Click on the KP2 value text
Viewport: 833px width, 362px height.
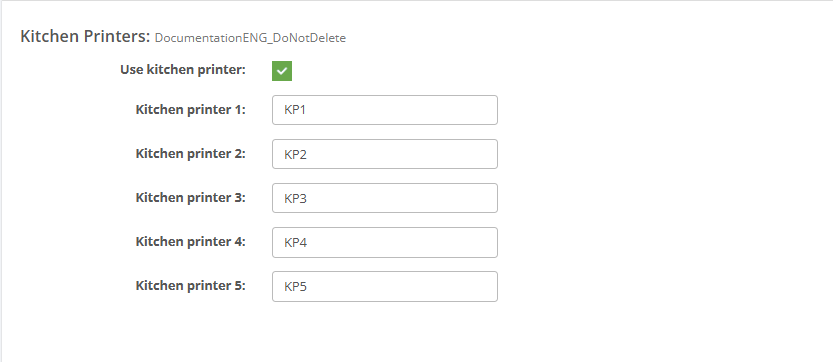[296, 155]
